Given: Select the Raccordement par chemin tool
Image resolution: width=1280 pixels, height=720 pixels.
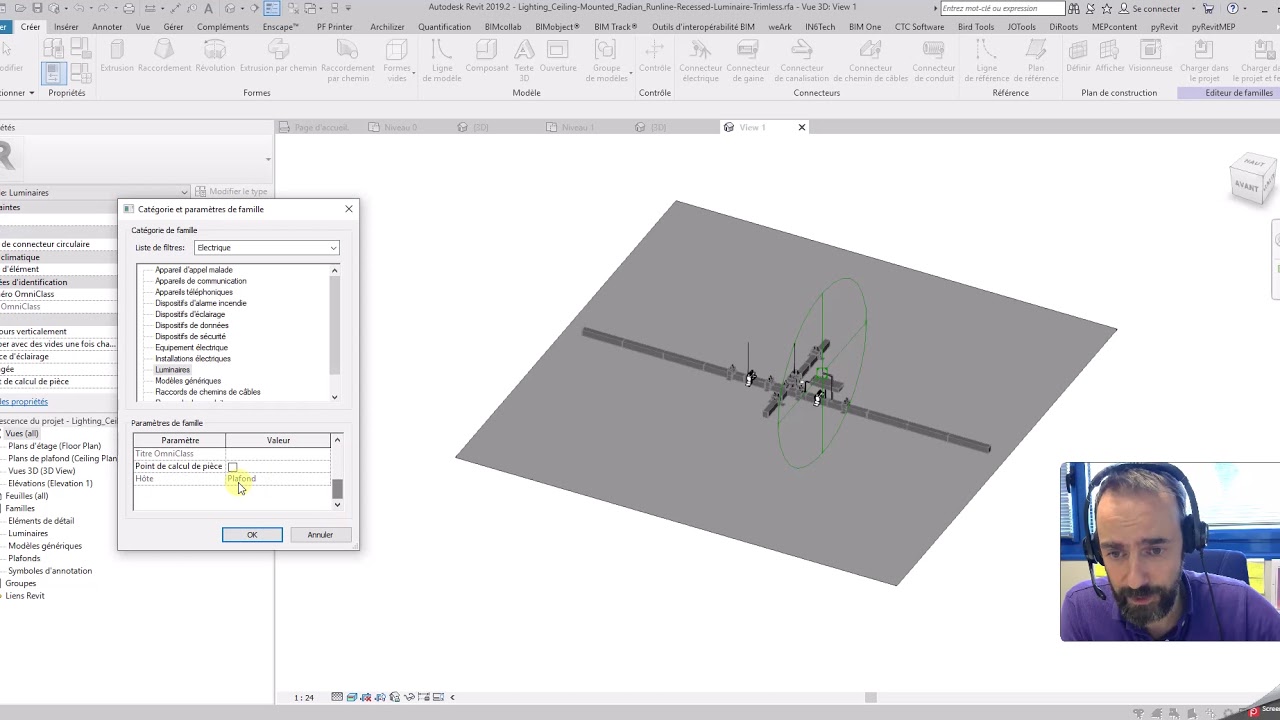Looking at the screenshot, I should click(x=348, y=60).
